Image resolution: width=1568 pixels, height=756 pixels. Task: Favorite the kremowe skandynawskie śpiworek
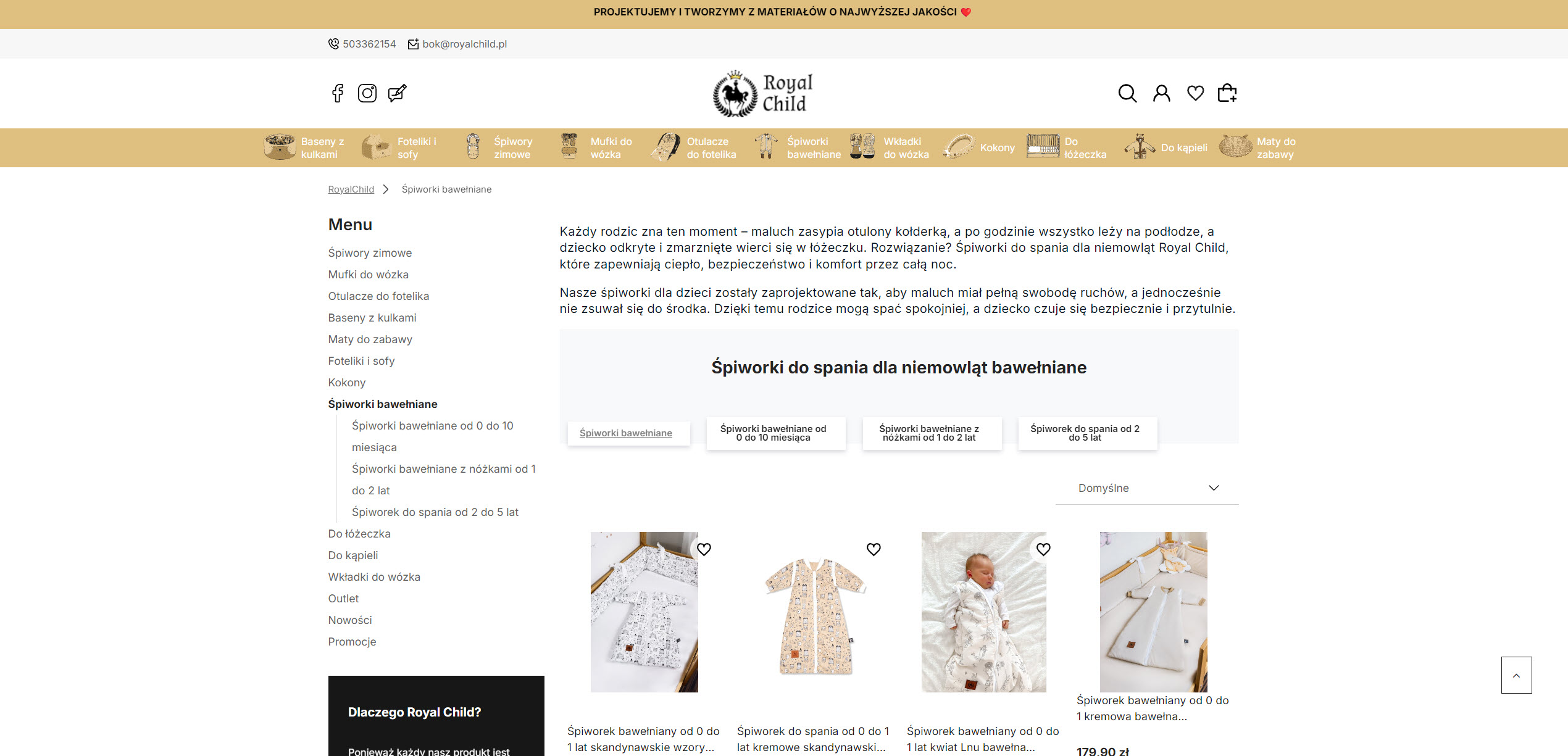[874, 549]
